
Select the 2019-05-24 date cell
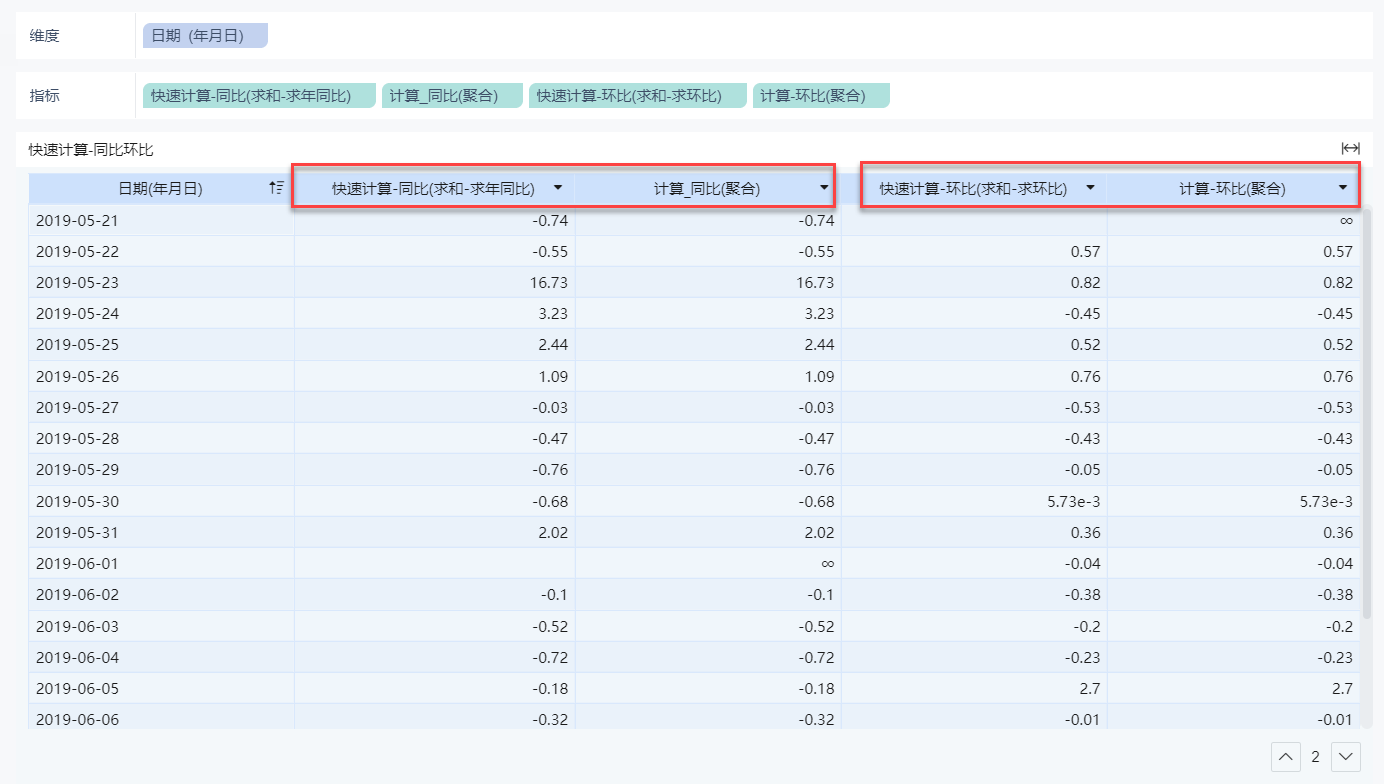coord(162,313)
